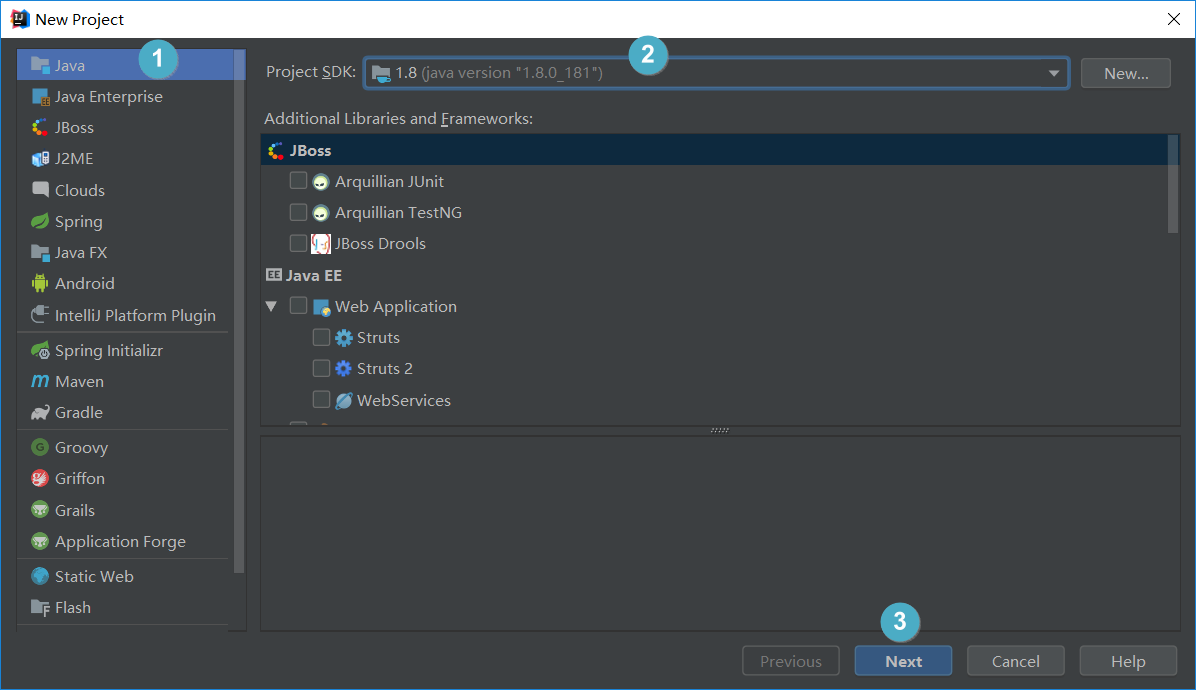Select Static Web project type
This screenshot has width=1196, height=690.
click(124, 576)
